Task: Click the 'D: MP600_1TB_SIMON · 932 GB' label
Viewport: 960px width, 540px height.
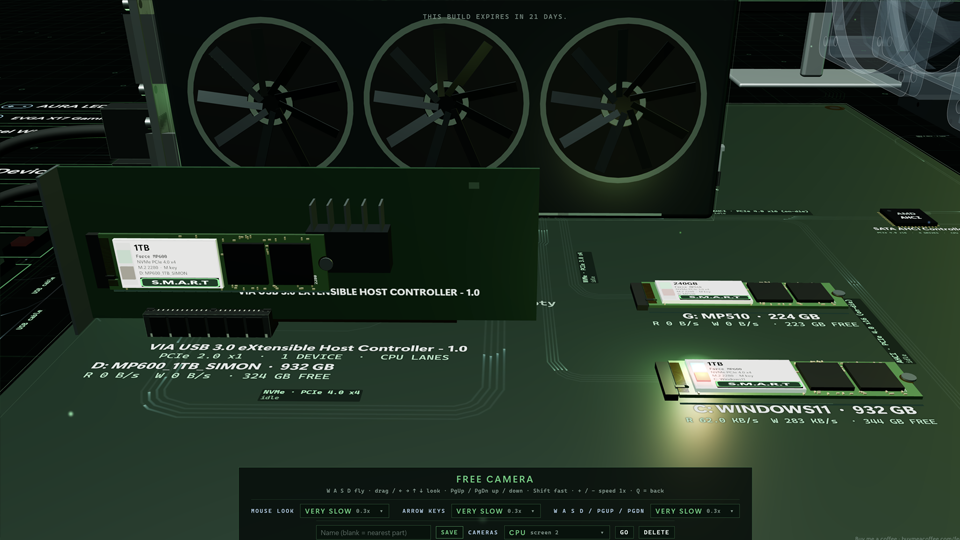Action: (x=212, y=366)
